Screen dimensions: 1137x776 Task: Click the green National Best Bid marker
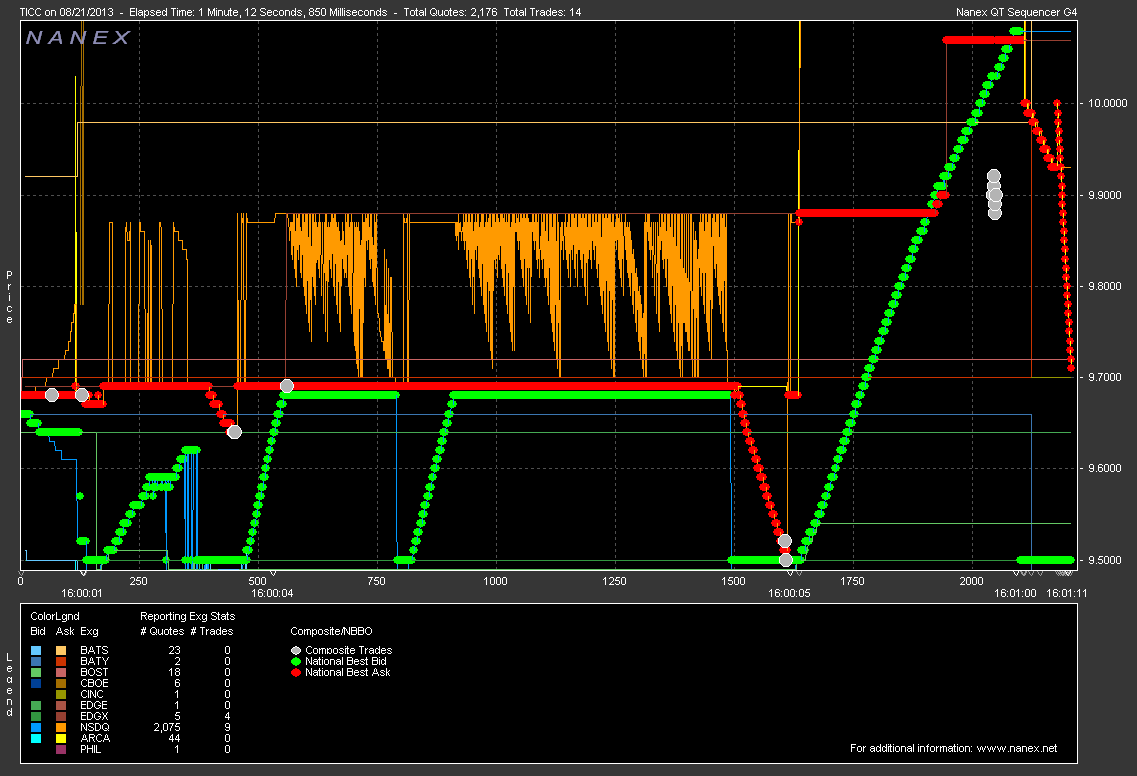click(296, 661)
